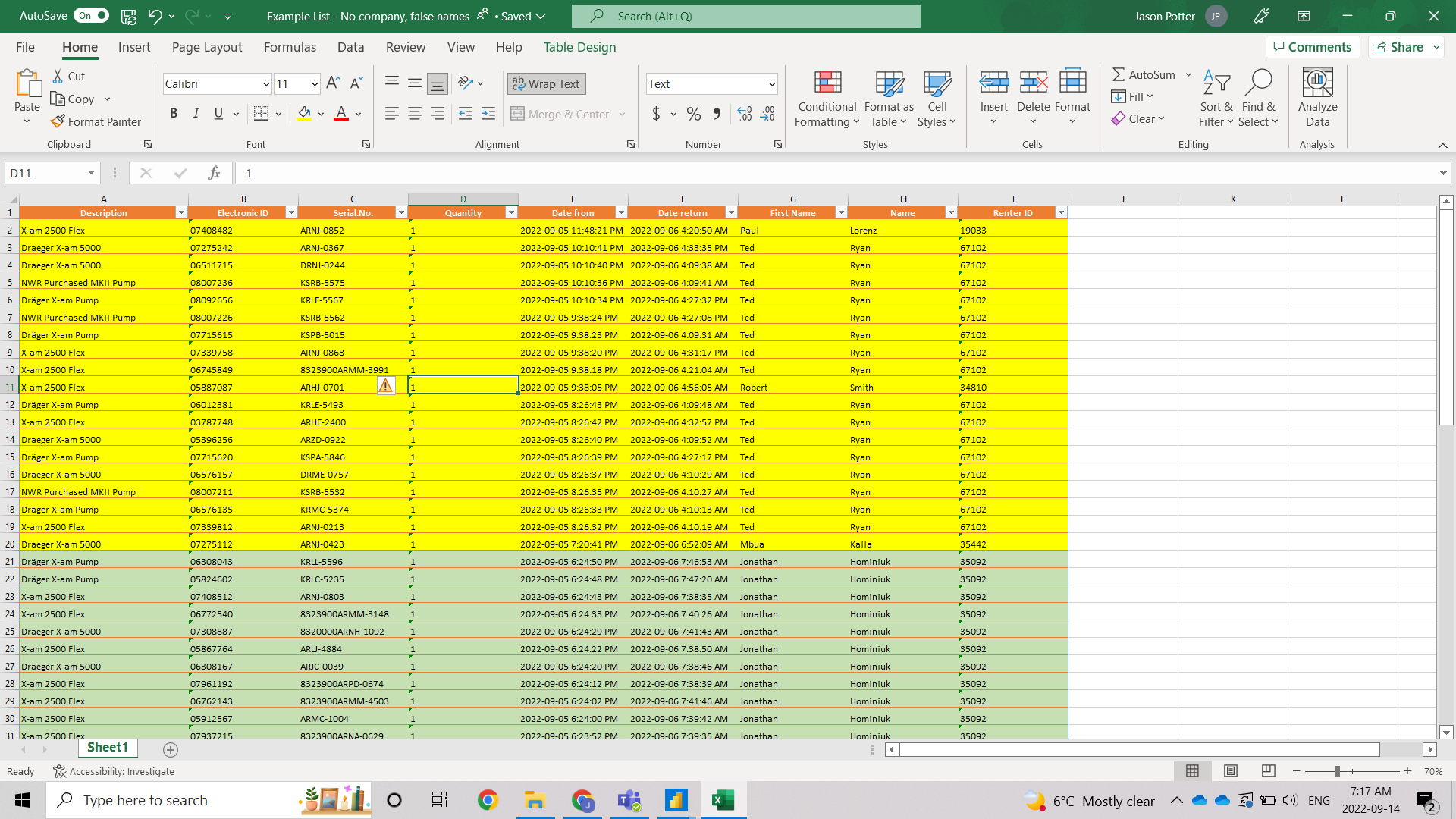Screen dimensions: 1456x819
Task: Click the Increase Indent icon
Action: coord(488,114)
